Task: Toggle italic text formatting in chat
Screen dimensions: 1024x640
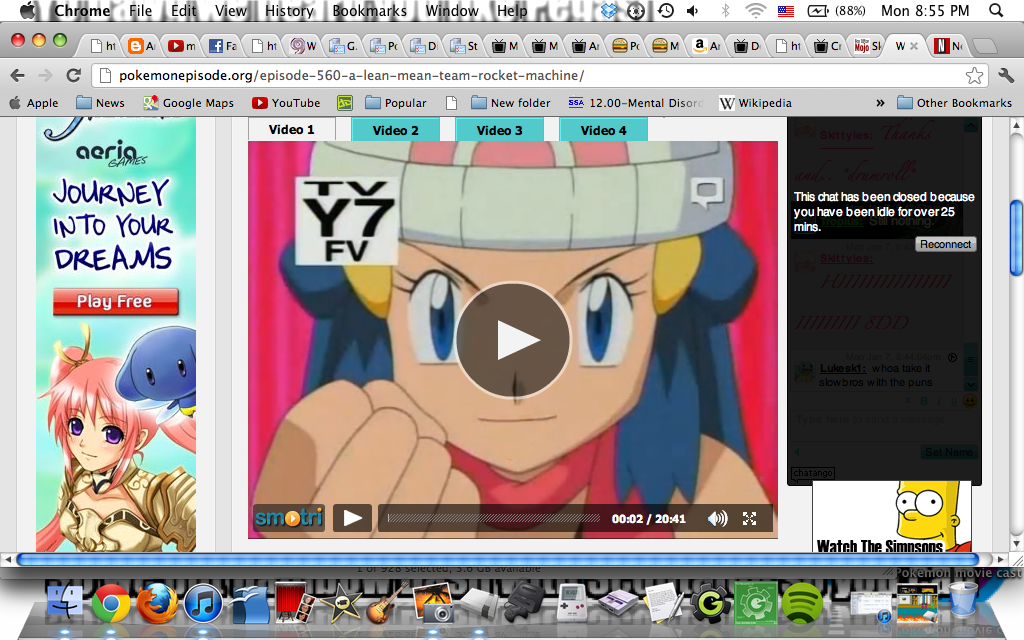Action: (939, 400)
